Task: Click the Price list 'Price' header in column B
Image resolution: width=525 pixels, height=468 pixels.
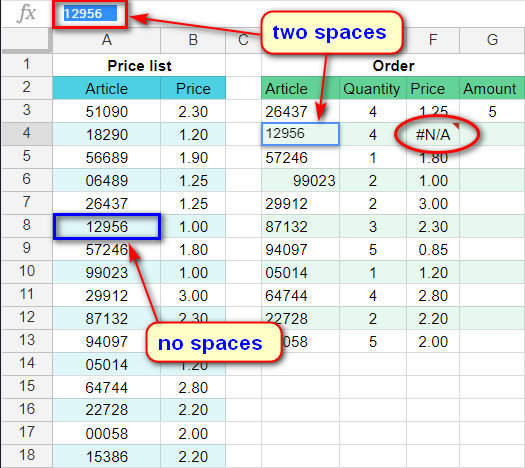Action: [x=193, y=88]
